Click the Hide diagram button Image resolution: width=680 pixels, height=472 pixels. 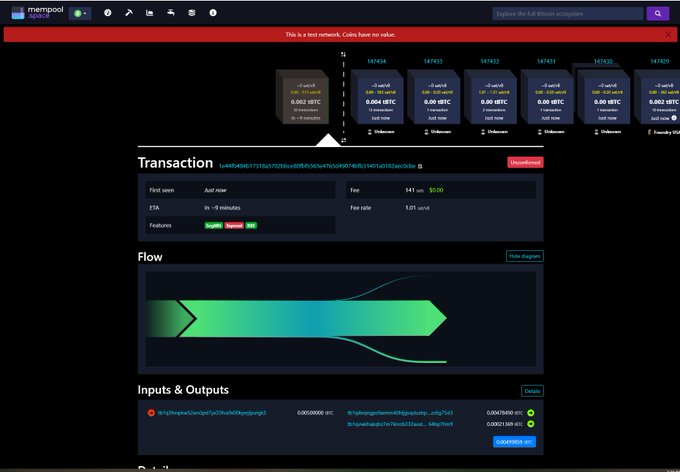coord(525,256)
